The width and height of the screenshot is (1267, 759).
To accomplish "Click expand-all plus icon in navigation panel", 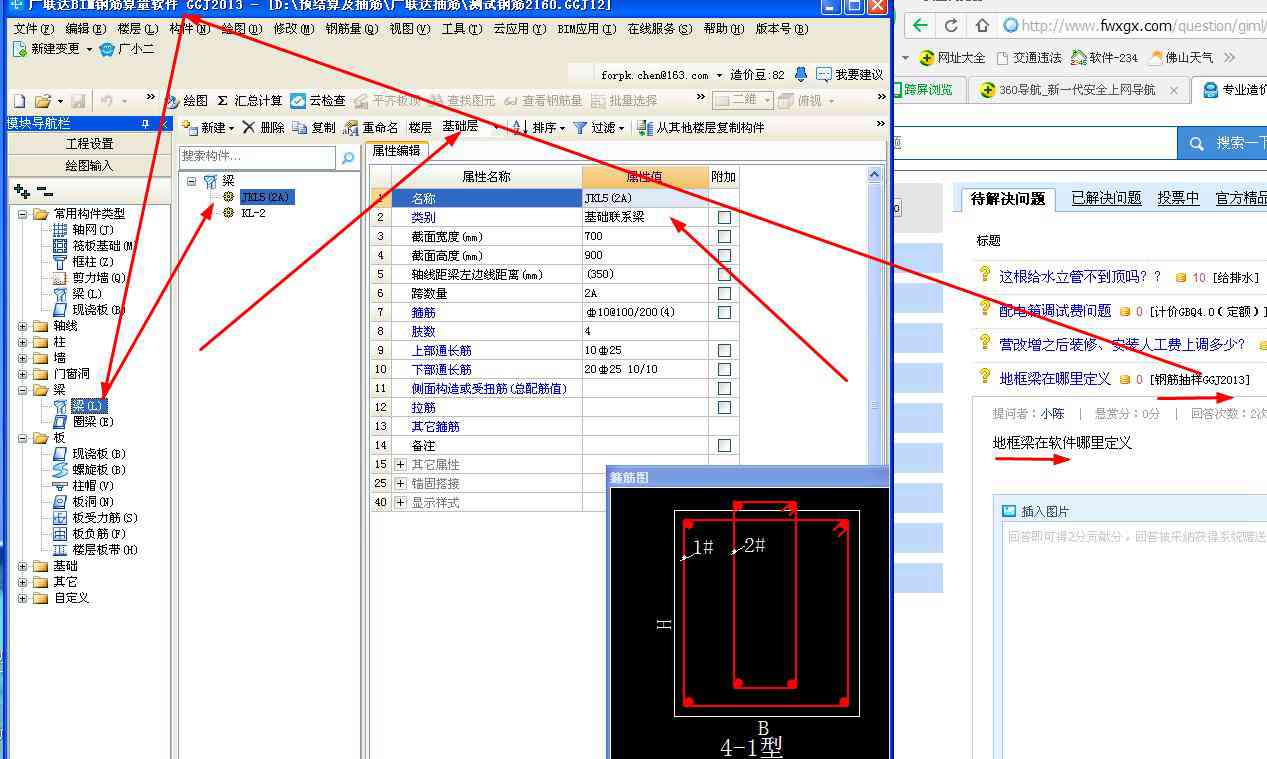I will [x=21, y=191].
